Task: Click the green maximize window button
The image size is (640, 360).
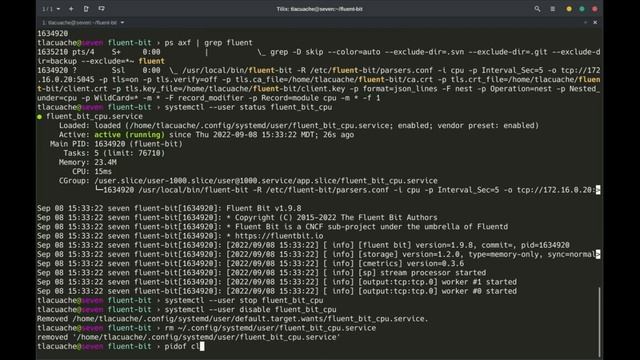Action: pos(582,9)
